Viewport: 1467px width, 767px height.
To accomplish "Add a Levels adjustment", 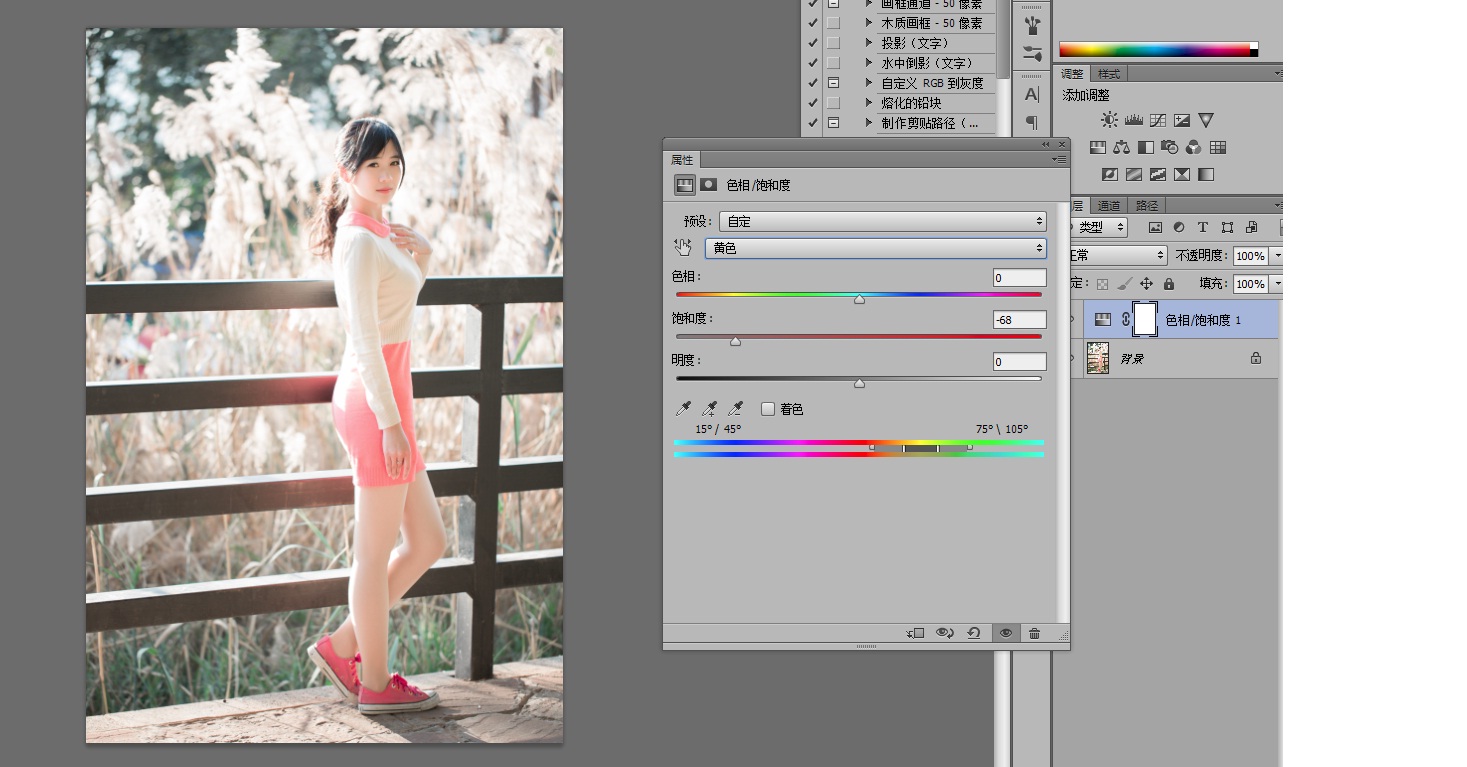I will [1133, 120].
